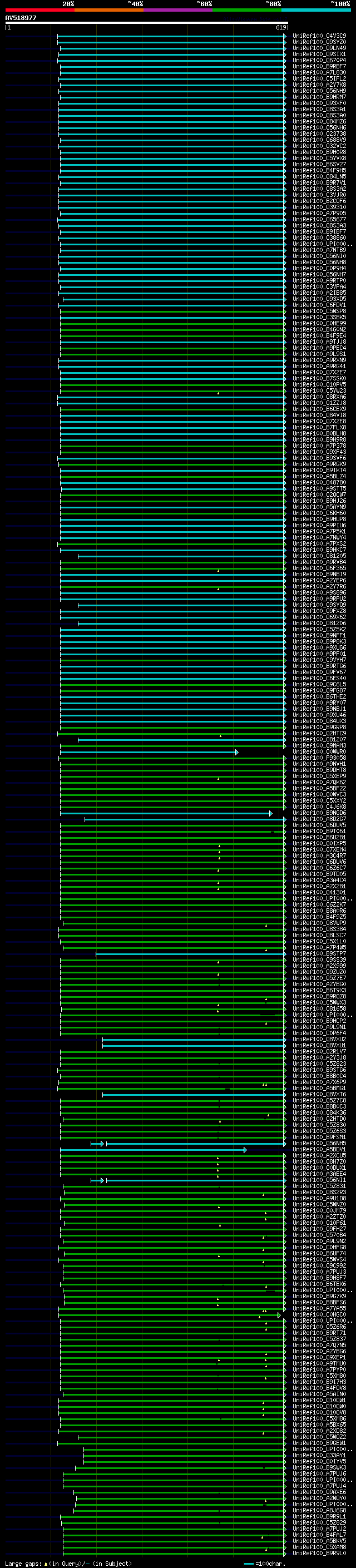Select hit UniRef100_A8D2G7
356x1568 pixels.
pyautogui.click(x=319, y=819)
